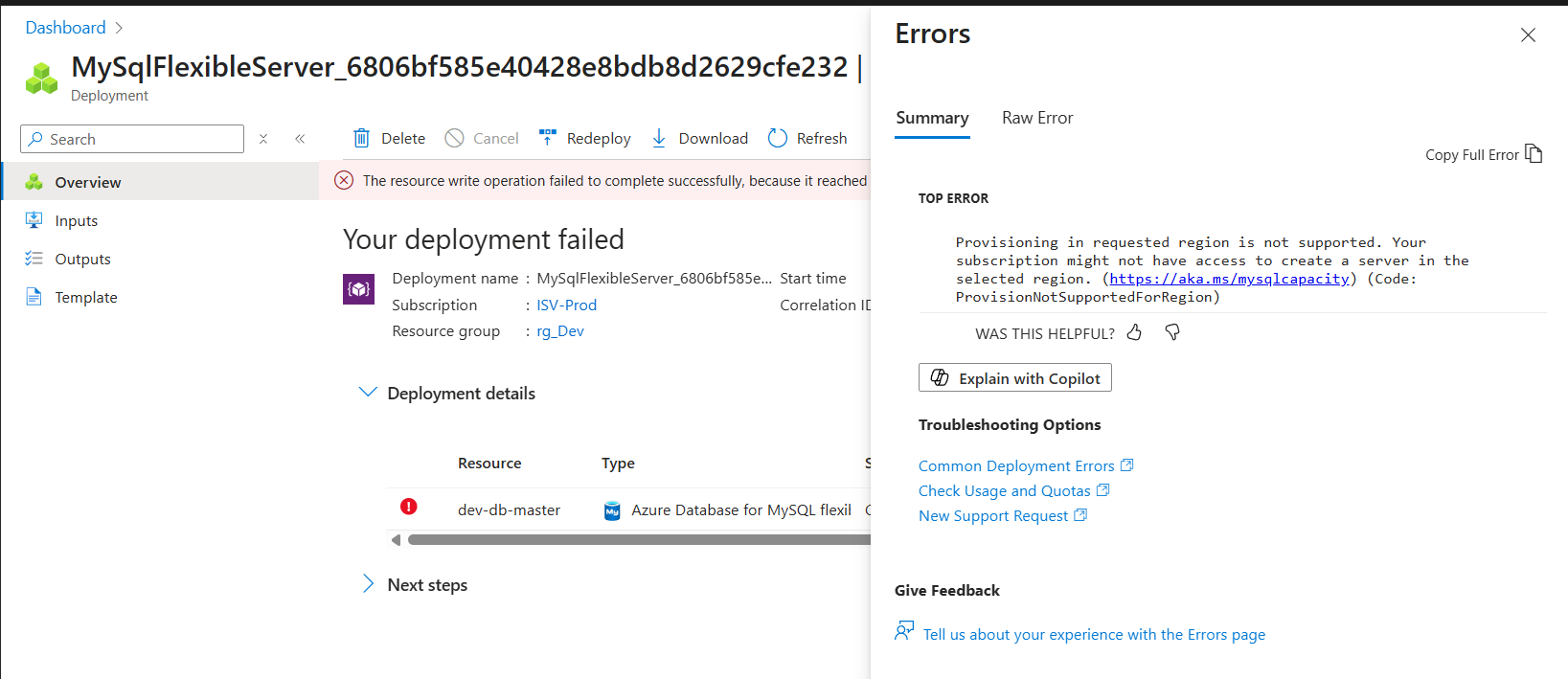Open the Dashboard breadcrumb link
1568x679 pixels.
click(x=65, y=28)
